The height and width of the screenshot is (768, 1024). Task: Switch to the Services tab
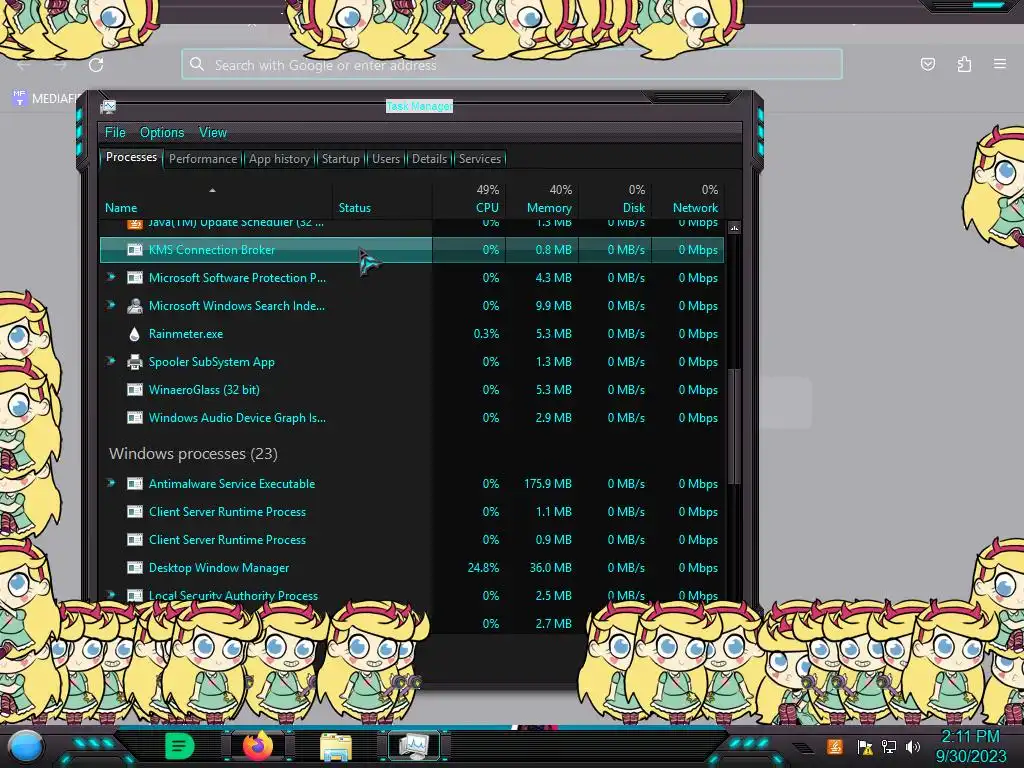click(479, 159)
